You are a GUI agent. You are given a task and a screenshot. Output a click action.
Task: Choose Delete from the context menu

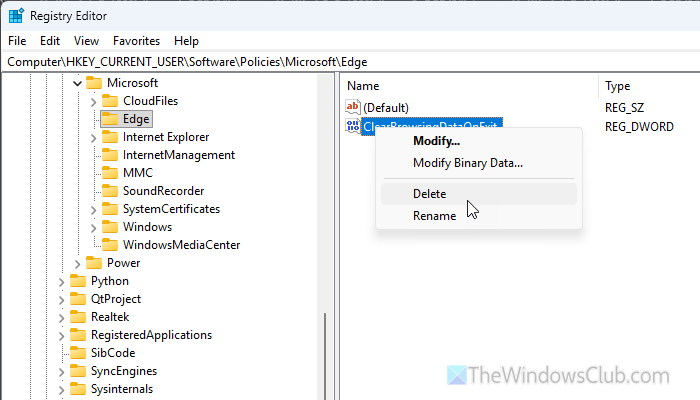(479, 194)
